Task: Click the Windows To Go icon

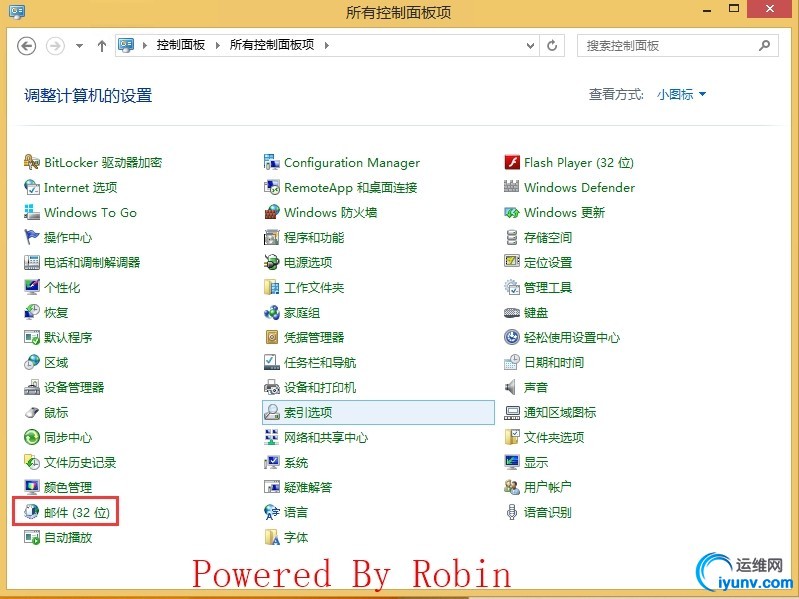Action: point(32,212)
